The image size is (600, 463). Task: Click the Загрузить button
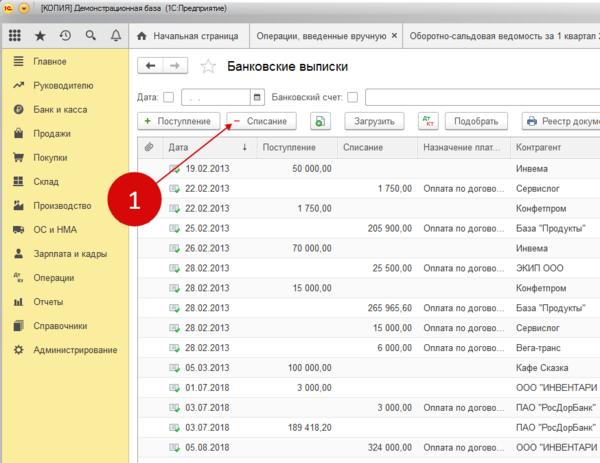pos(374,121)
